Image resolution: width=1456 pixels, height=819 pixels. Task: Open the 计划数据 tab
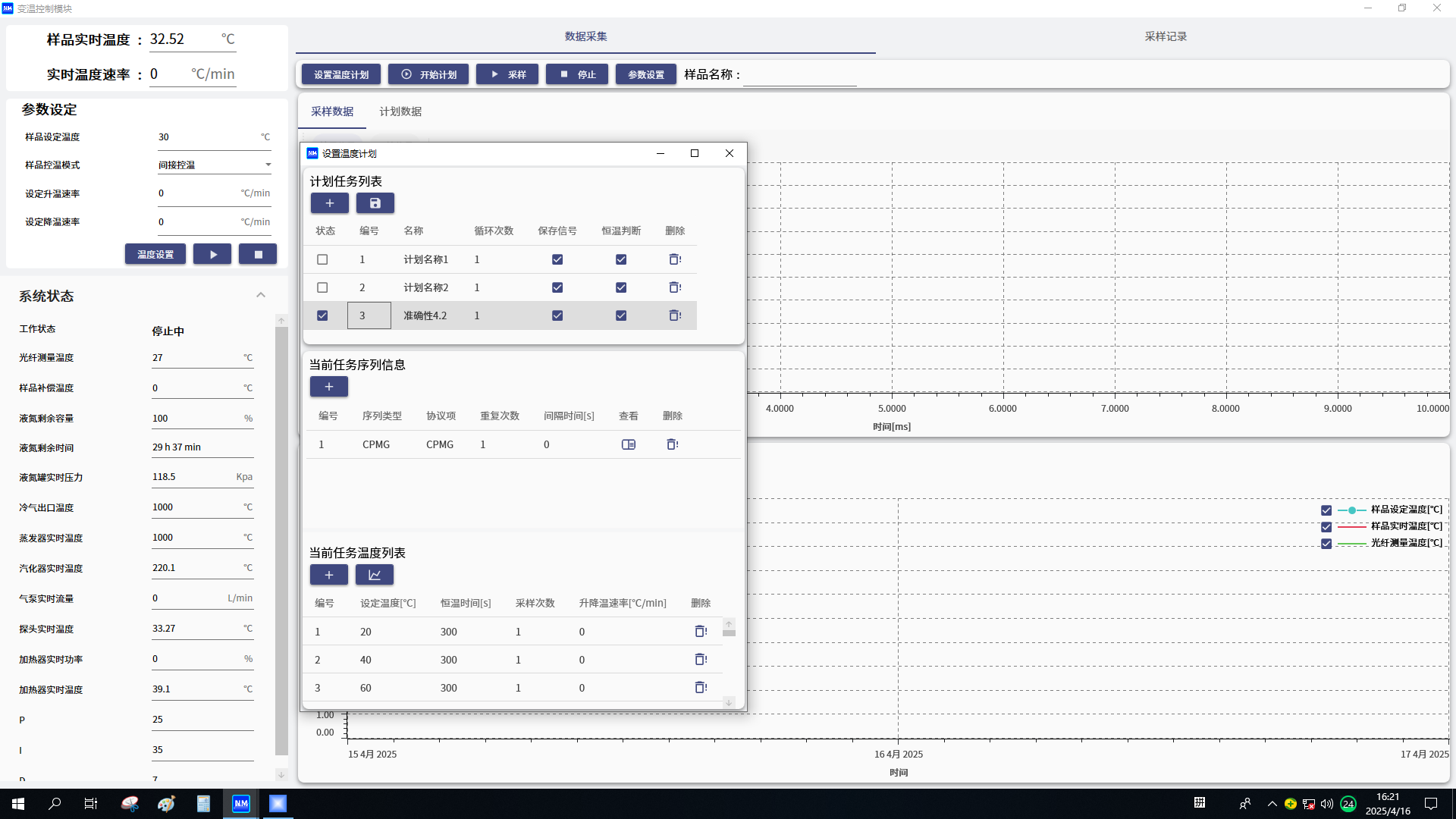(400, 111)
